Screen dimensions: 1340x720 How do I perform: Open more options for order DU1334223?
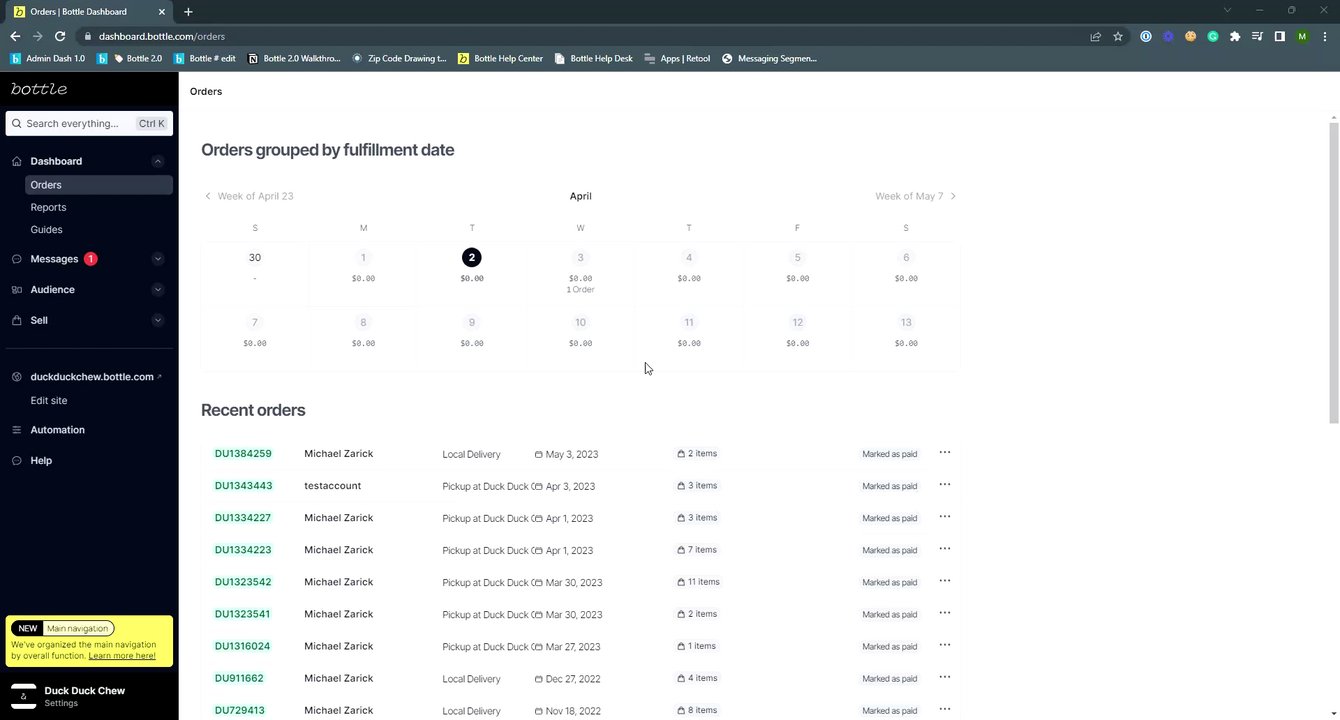pyautogui.click(x=945, y=549)
